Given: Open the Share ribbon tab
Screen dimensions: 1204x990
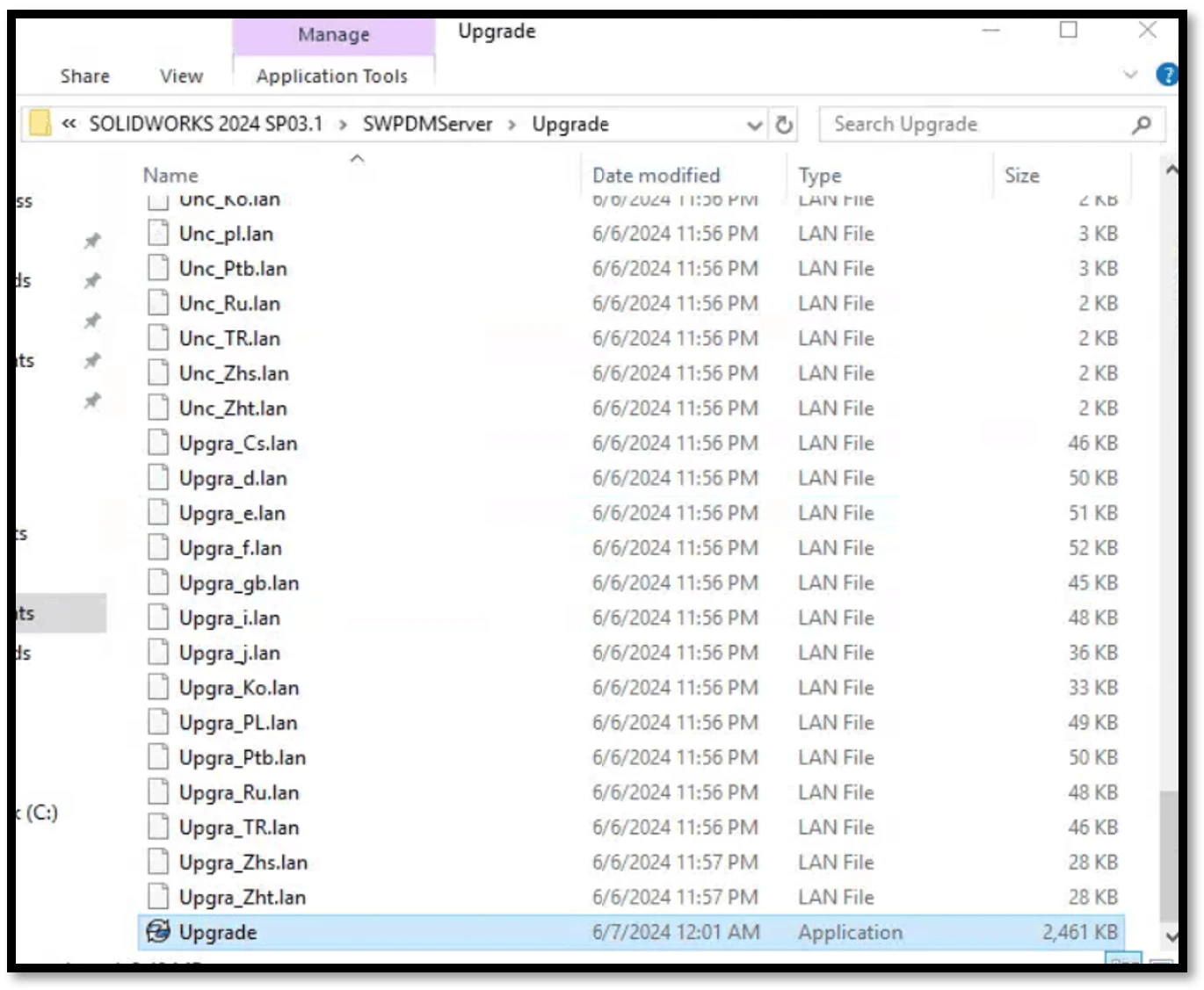Looking at the screenshot, I should pos(84,76).
